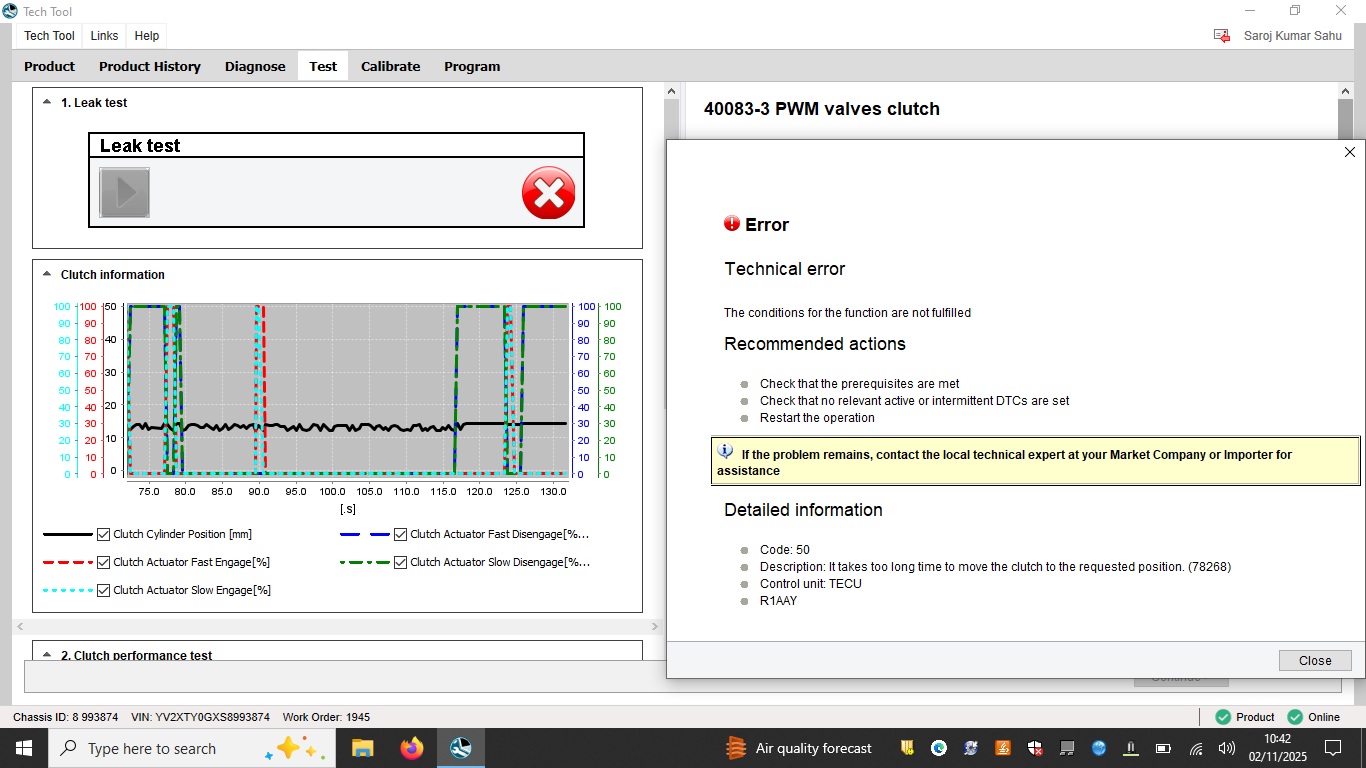Screen dimensions: 1366x768
Task: Click the info icon in yellow note
Action: click(x=726, y=452)
